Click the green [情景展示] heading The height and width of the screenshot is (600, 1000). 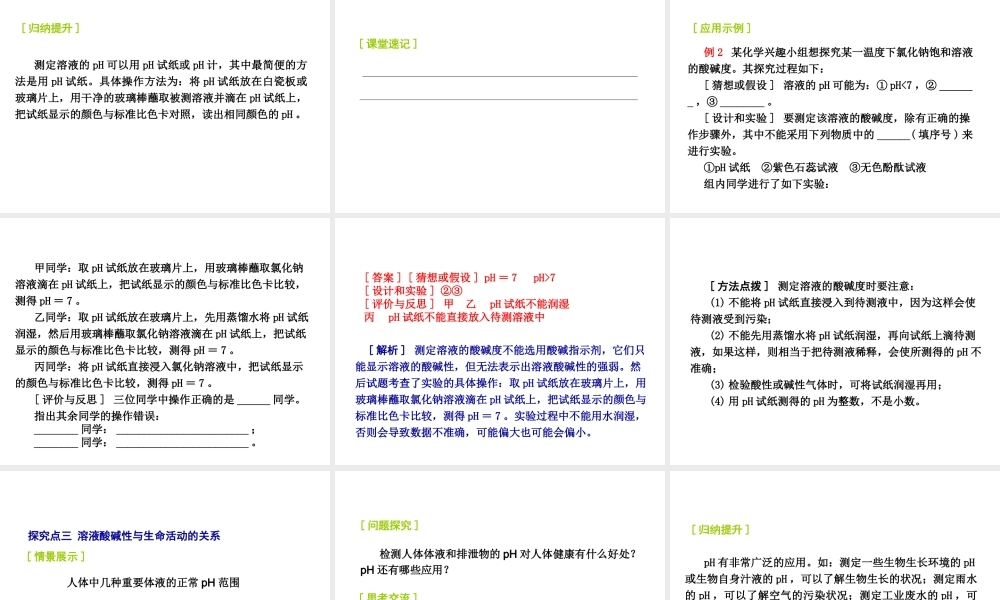point(55,557)
